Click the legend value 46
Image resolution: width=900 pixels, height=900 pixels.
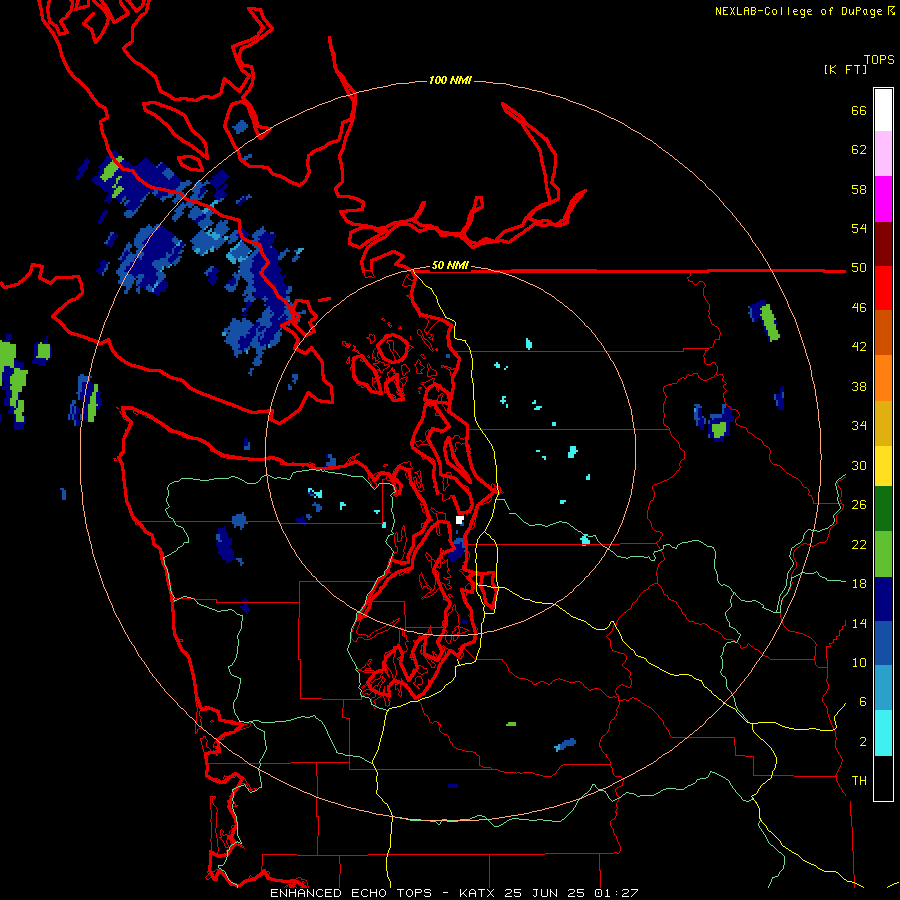859,308
